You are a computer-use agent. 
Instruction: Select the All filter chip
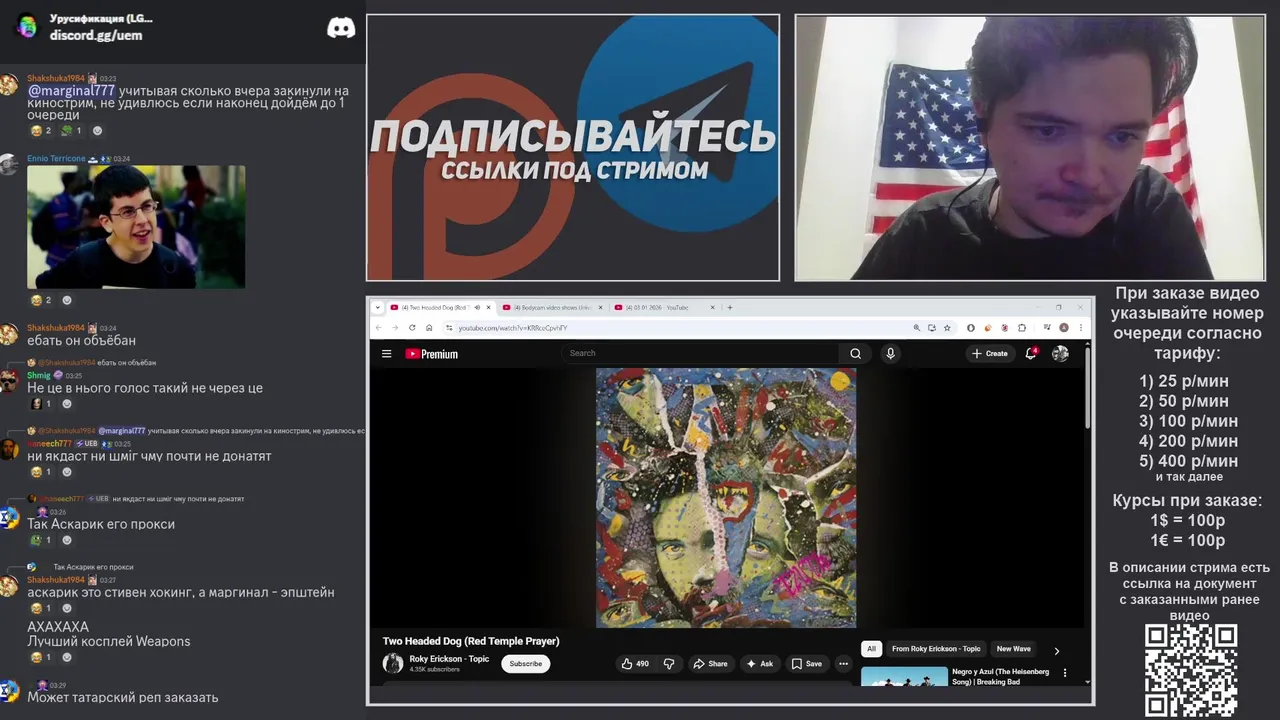coord(871,649)
